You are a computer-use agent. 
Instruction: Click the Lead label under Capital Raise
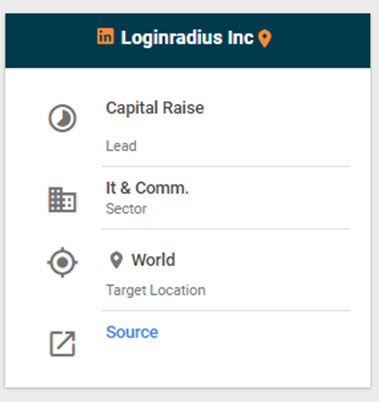point(121,146)
